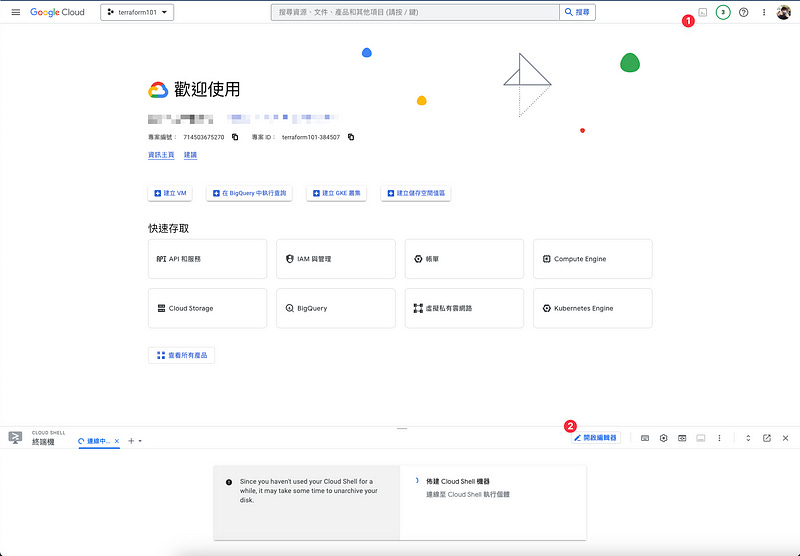Open BigQuery quick access card
This screenshot has height=556, width=800.
coord(336,308)
